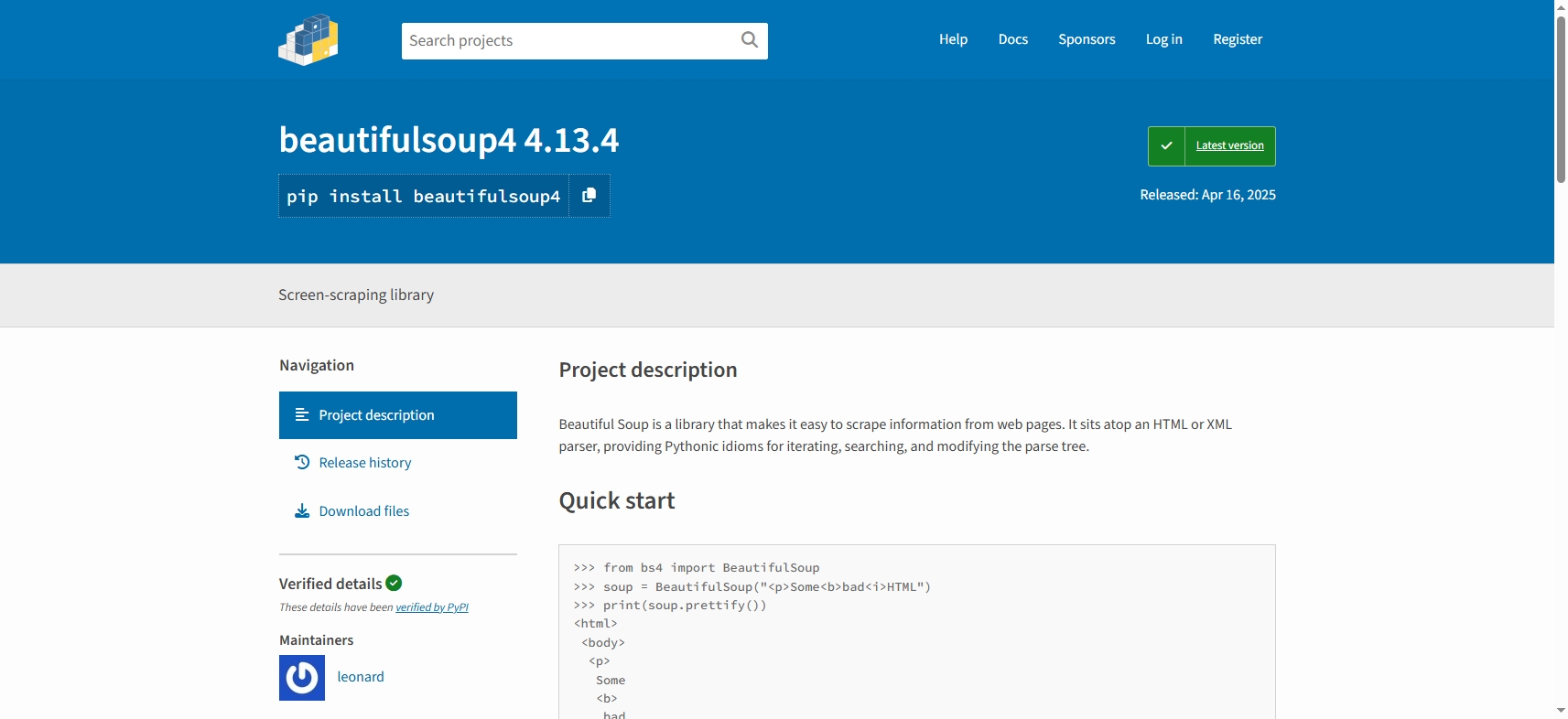Click the Release history clock icon
The image size is (1568, 719).
302,462
